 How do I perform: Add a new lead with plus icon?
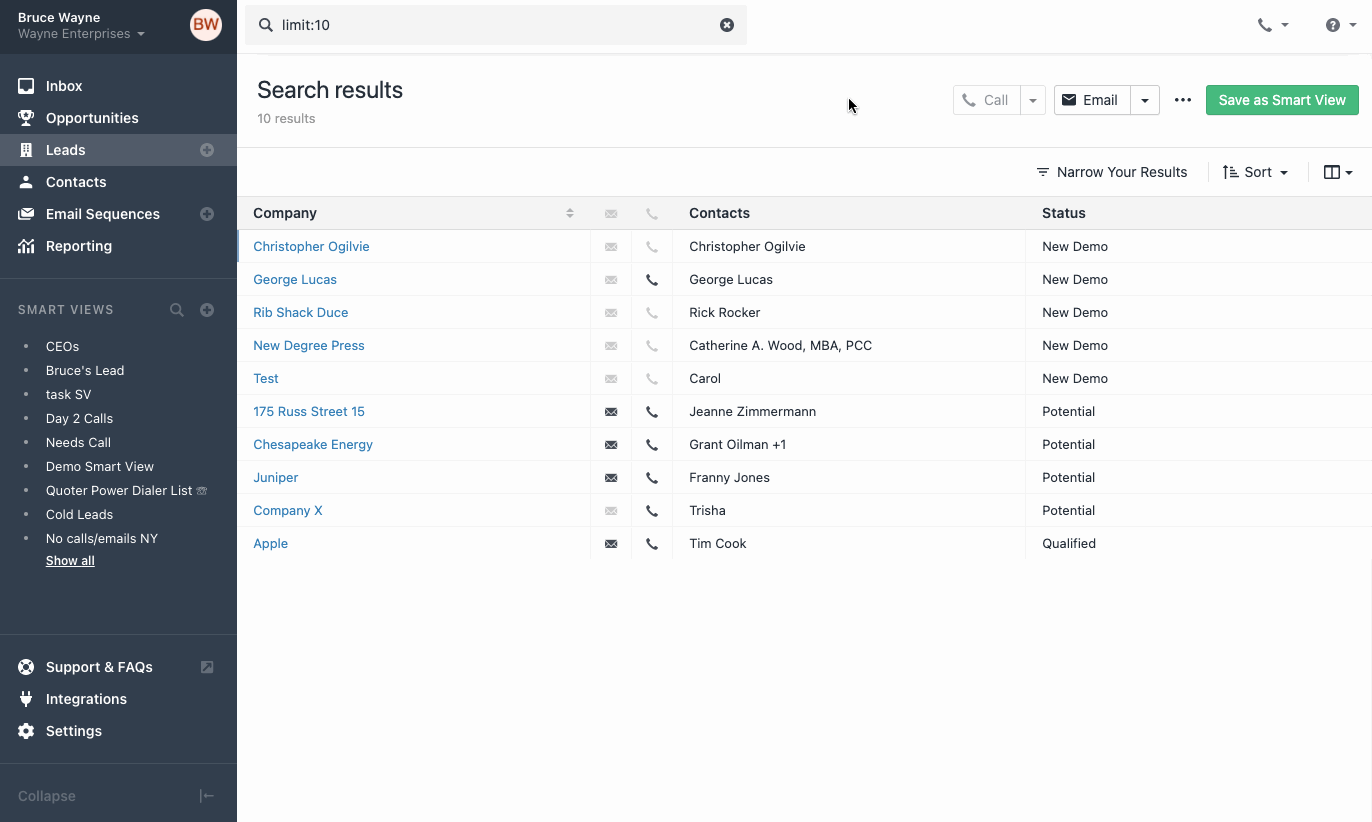tap(207, 150)
